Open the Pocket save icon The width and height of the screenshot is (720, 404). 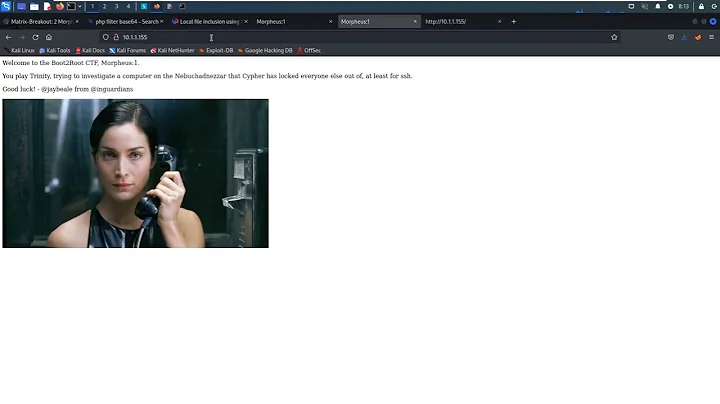(x=671, y=37)
